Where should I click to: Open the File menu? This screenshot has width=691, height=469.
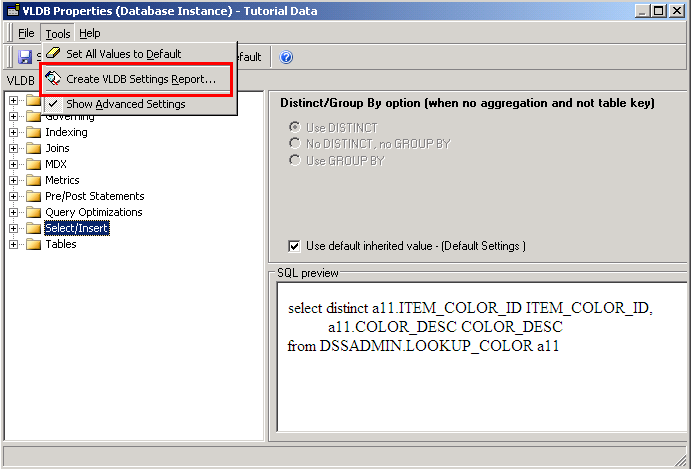tap(26, 33)
